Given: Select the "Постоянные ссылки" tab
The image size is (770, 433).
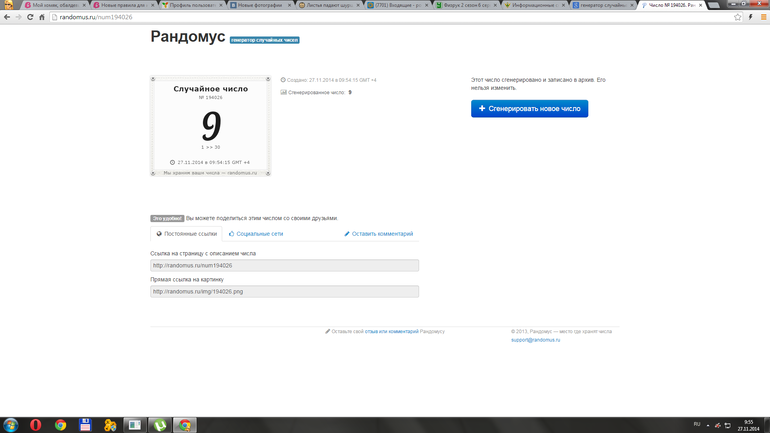Looking at the screenshot, I should pos(186,234).
